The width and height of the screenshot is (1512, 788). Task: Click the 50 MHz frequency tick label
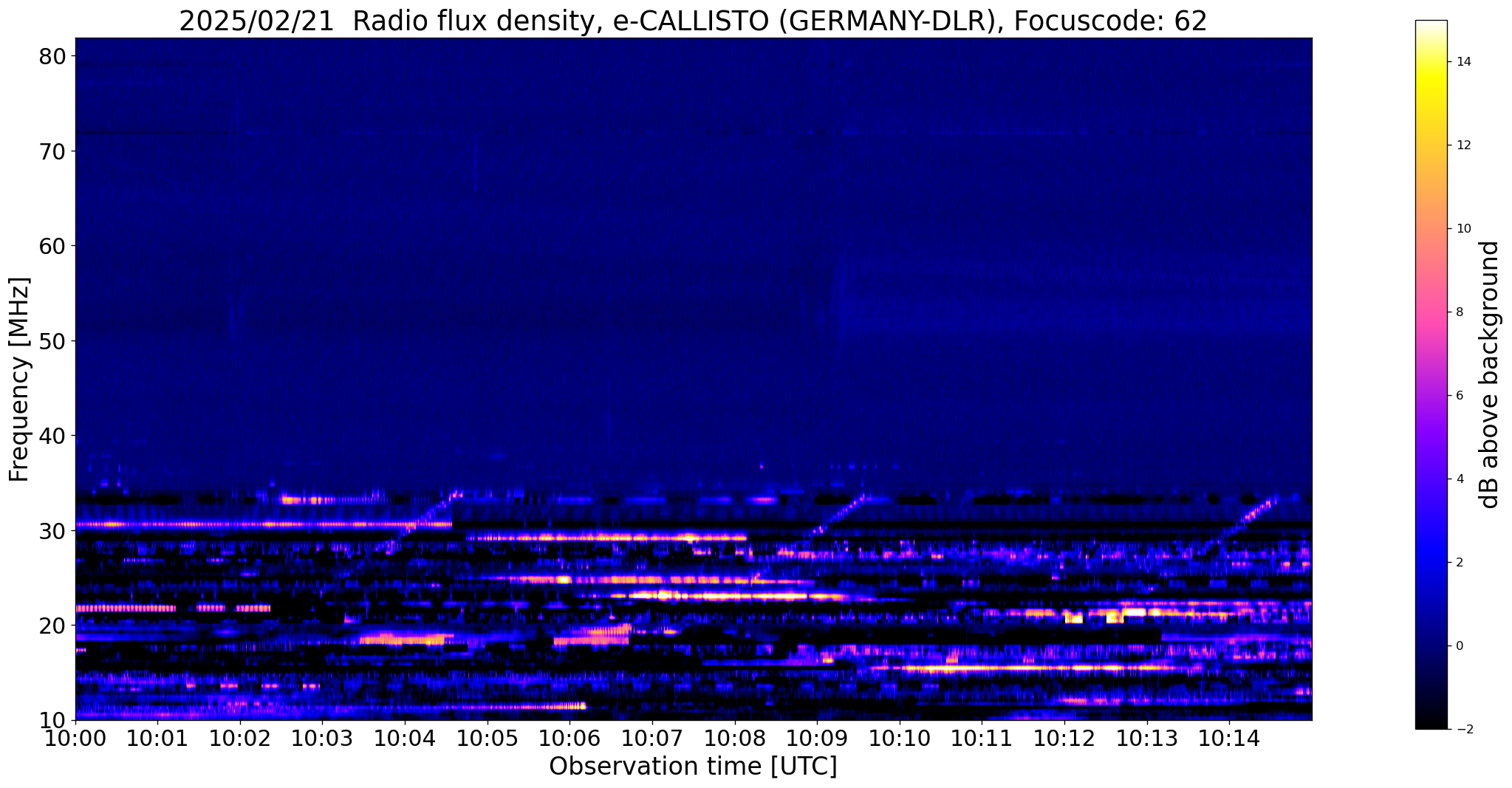(52, 341)
